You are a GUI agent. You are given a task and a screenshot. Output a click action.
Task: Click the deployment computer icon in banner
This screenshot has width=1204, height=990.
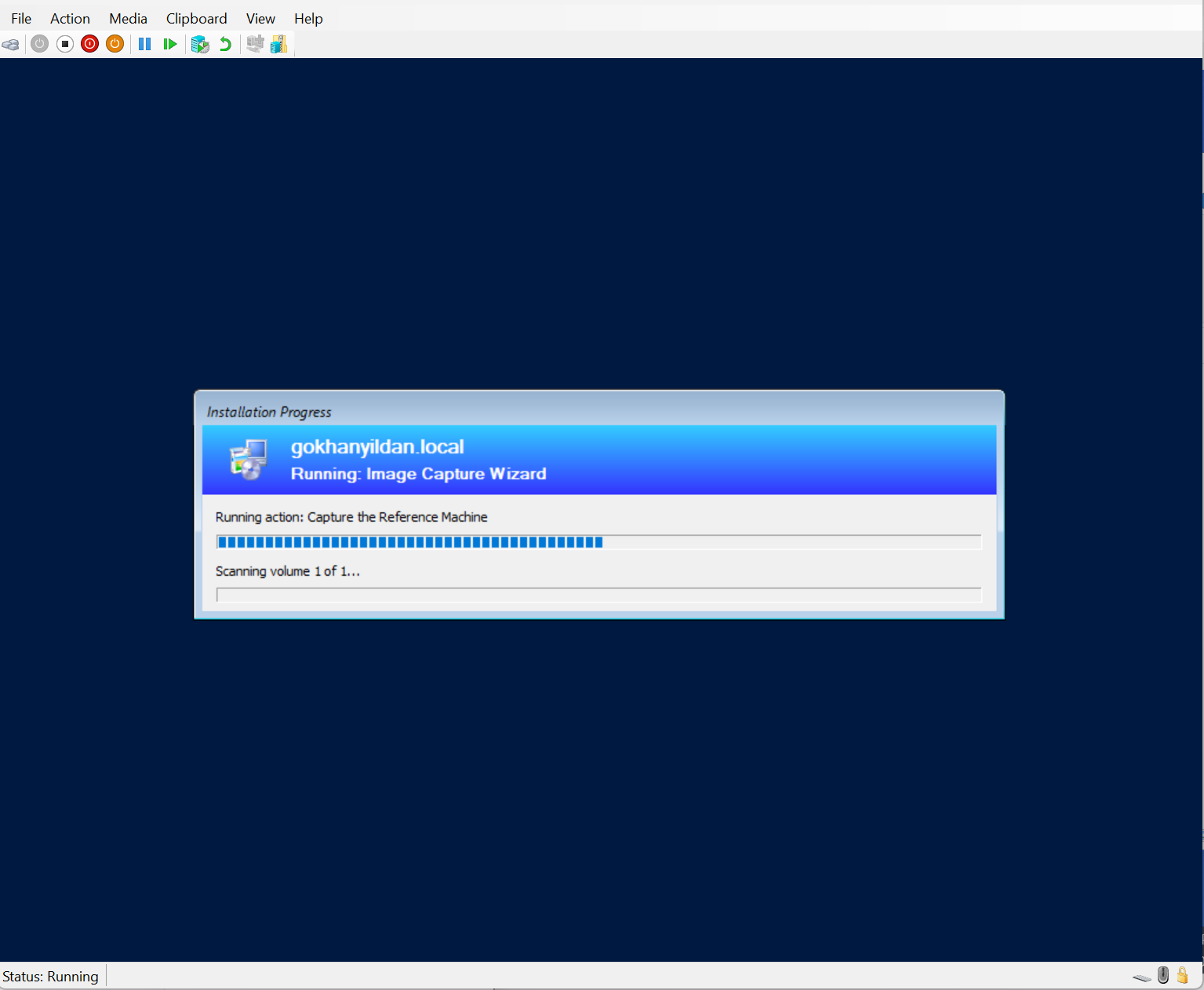coord(248,459)
